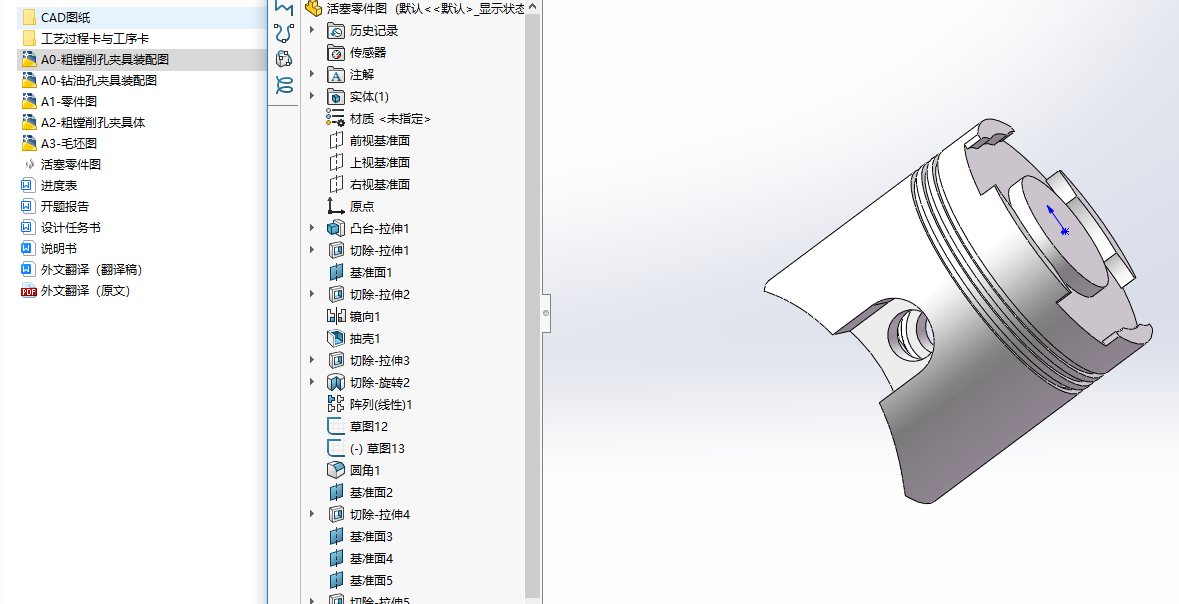Click the 抽壳1 shell feature icon
Viewport: 1179px width, 604px height.
(335, 338)
